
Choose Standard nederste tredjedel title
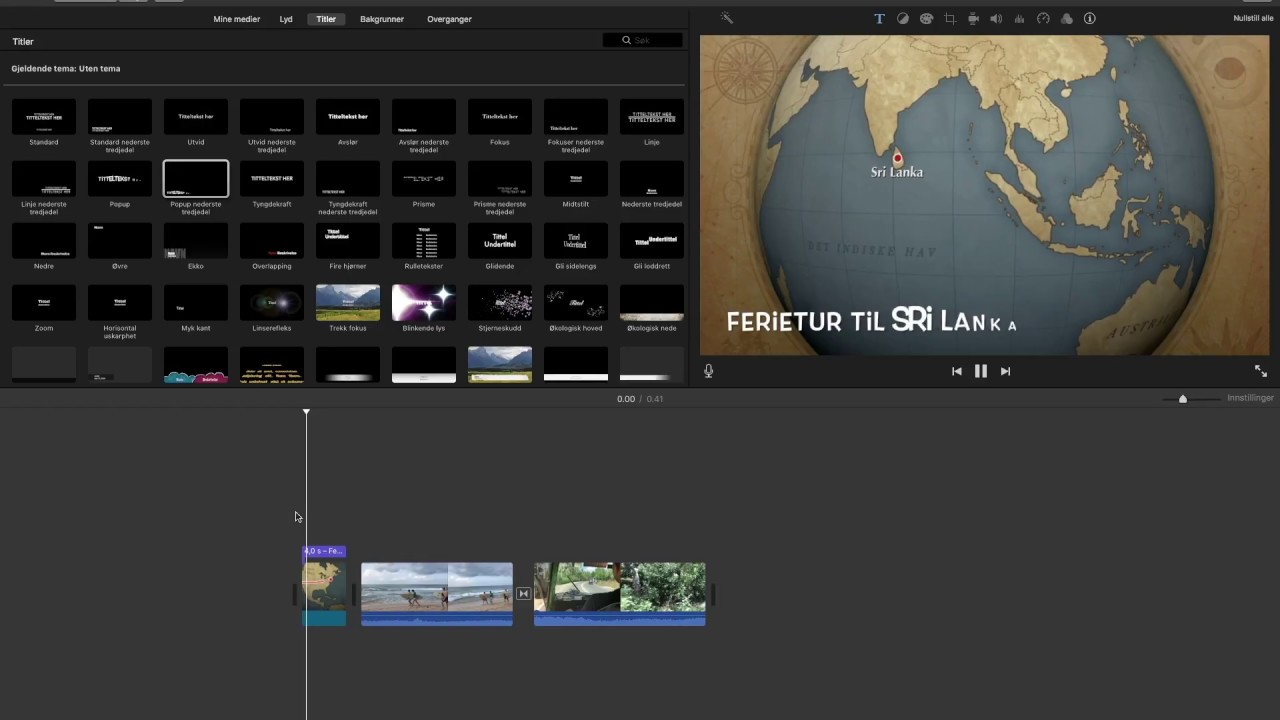tap(120, 117)
